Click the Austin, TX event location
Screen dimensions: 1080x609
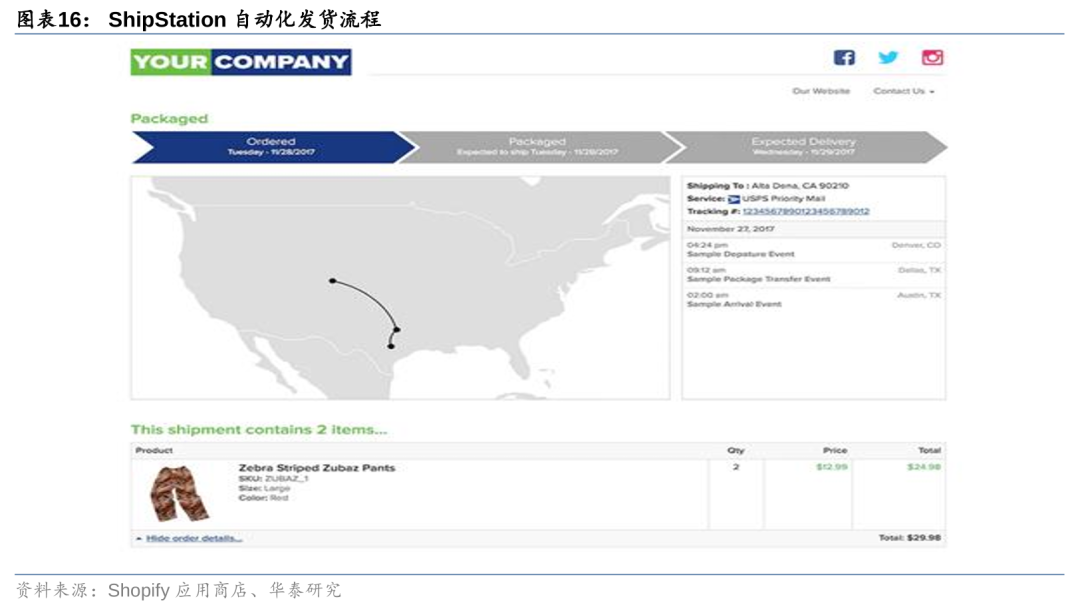[x=919, y=295]
